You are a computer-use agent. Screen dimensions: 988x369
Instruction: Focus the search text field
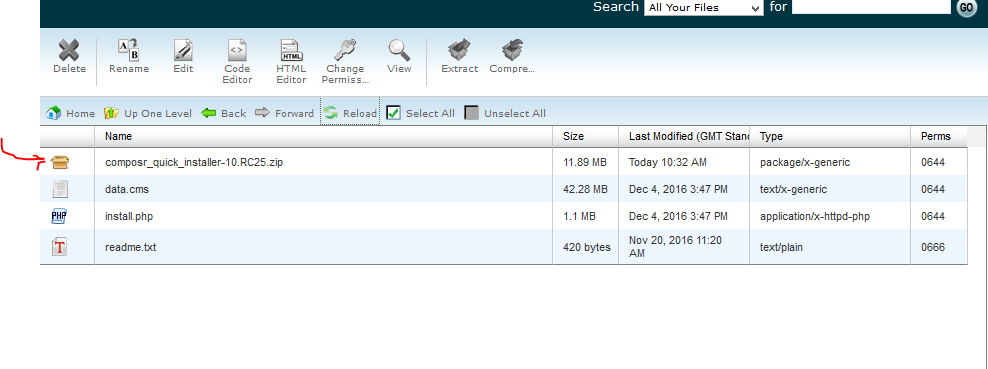click(x=871, y=7)
